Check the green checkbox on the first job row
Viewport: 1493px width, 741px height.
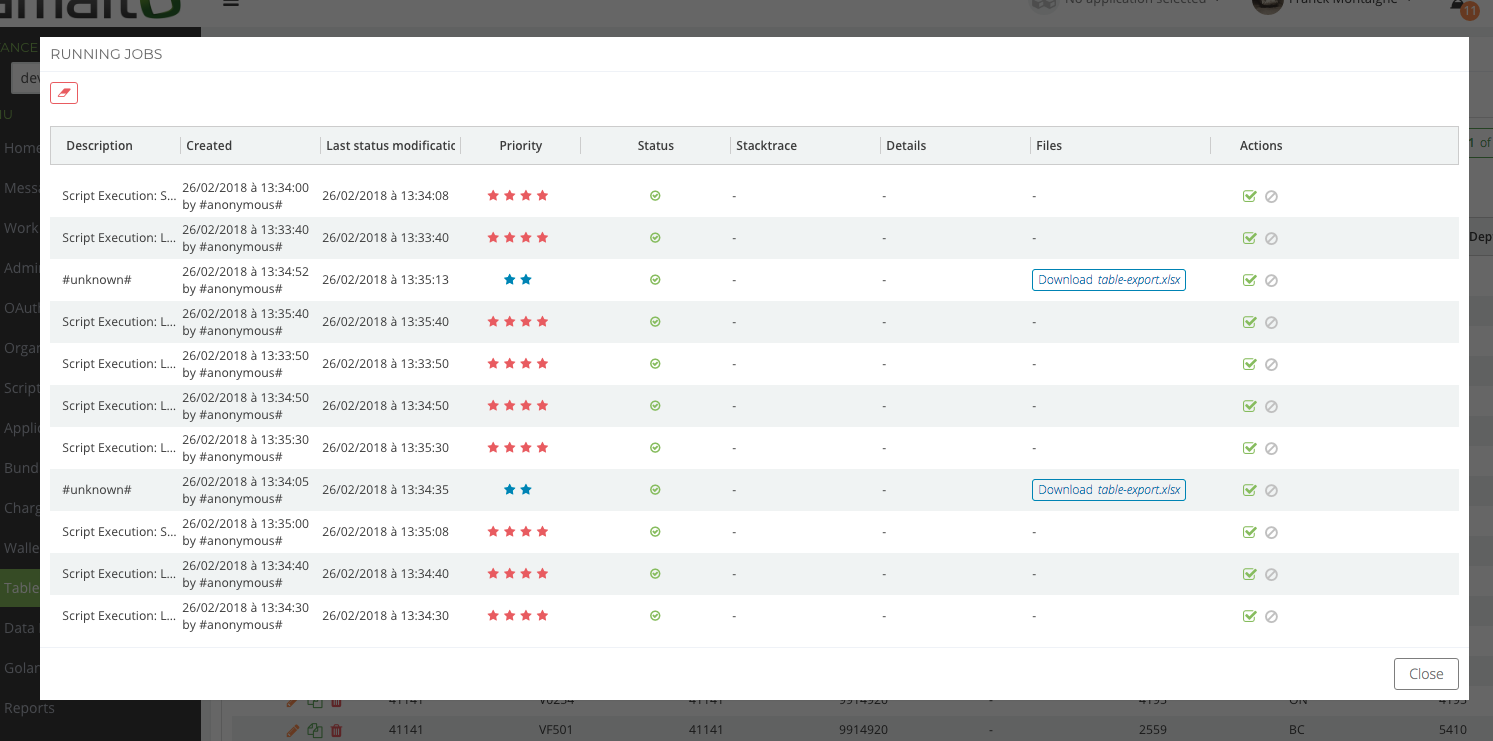tap(1249, 196)
